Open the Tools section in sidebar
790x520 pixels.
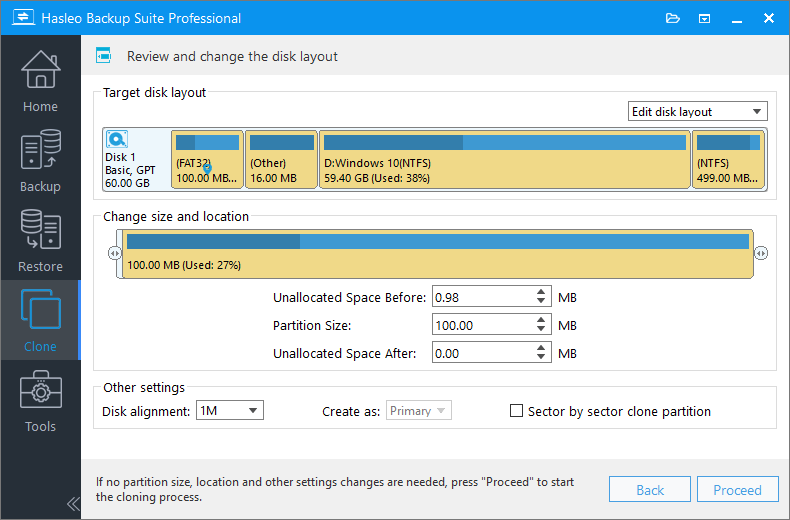(x=40, y=401)
